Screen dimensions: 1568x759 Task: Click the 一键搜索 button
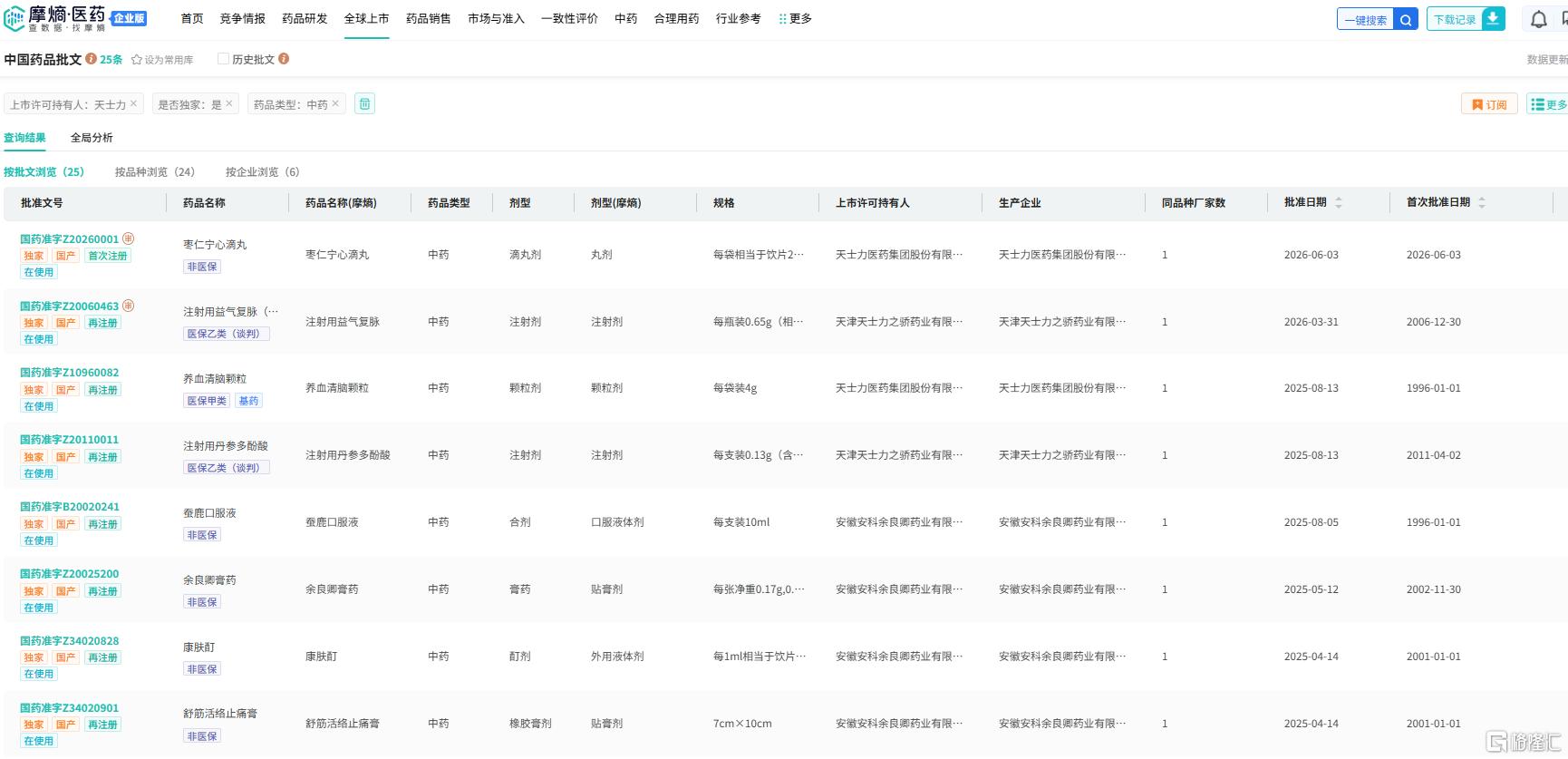1366,19
